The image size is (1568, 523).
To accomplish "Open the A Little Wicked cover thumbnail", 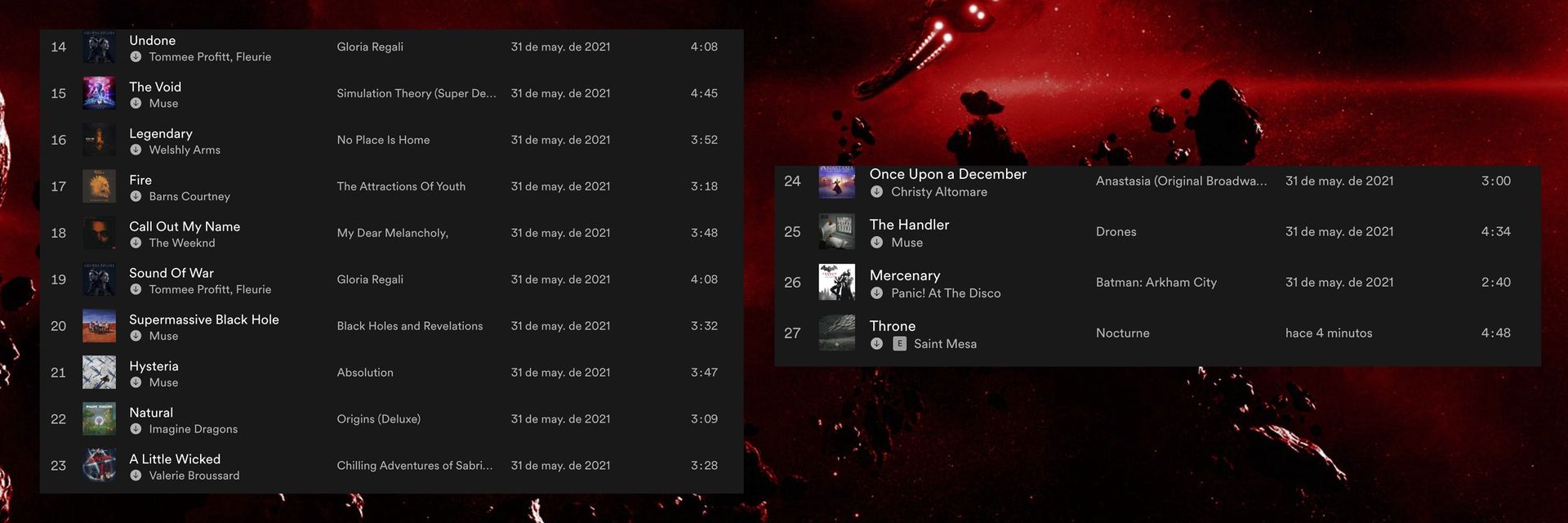I will click(99, 466).
